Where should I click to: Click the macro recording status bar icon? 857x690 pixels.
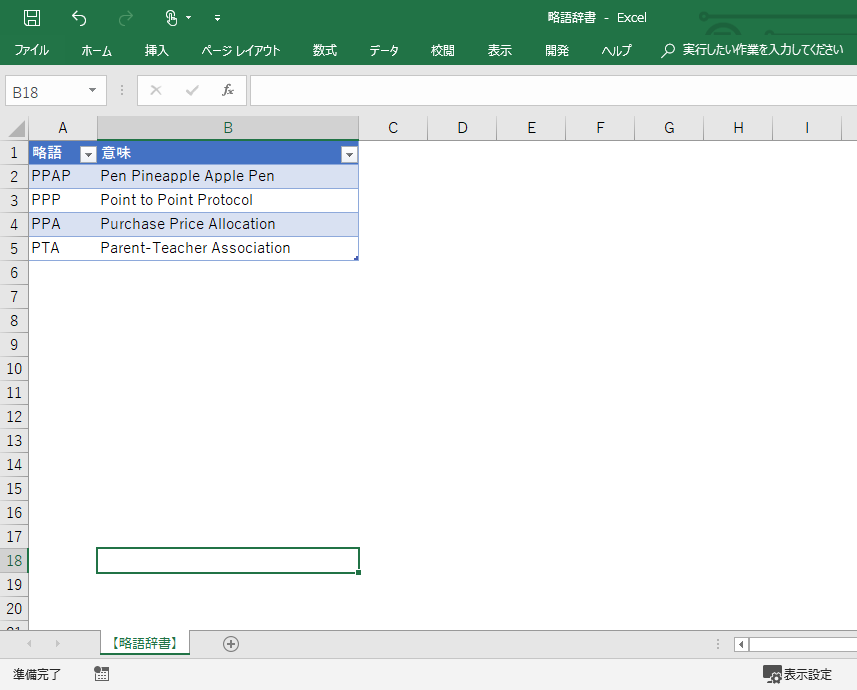[x=102, y=674]
